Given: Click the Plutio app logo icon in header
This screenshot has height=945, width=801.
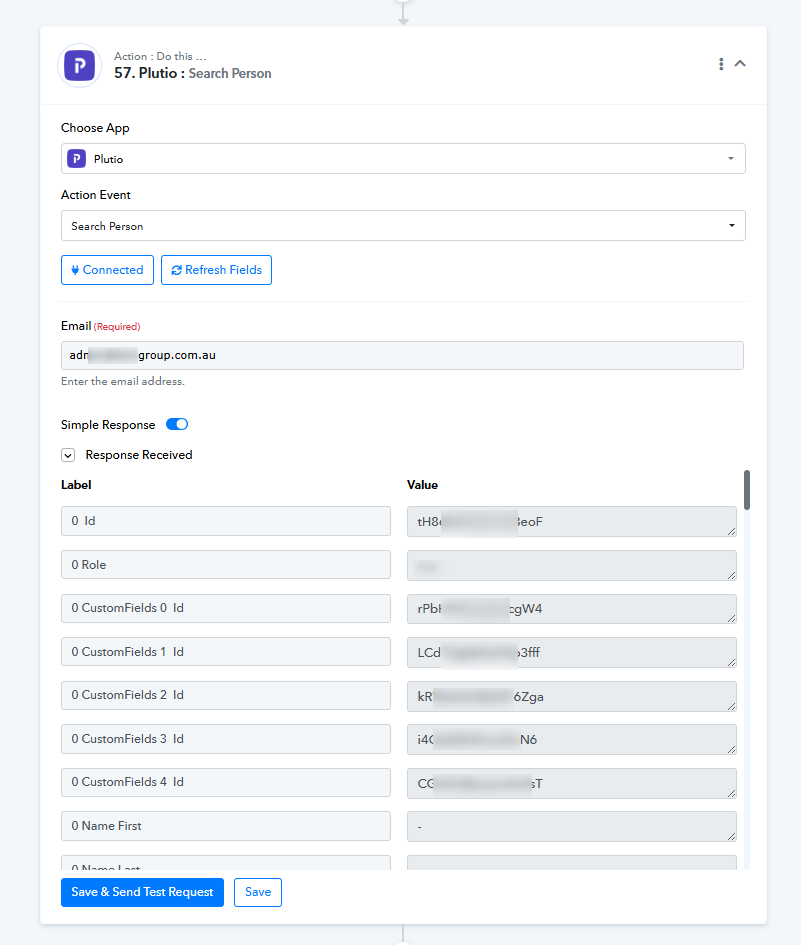Looking at the screenshot, I should point(79,65).
